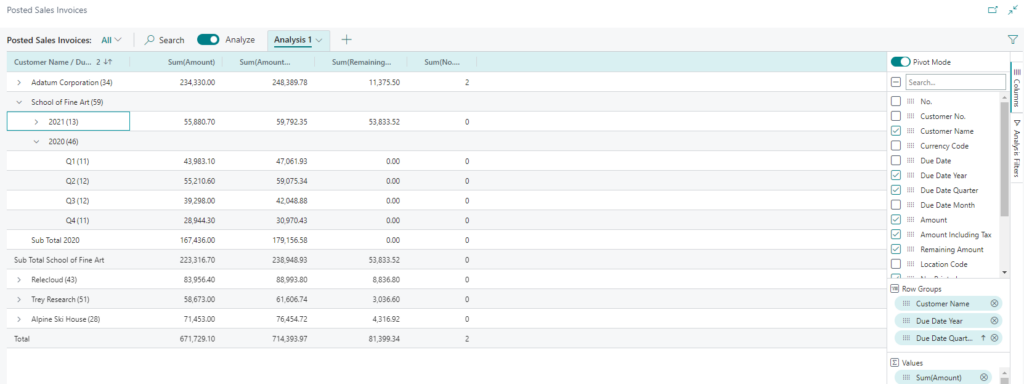
Task: Check the Currency Code checkbox
Action: click(896, 146)
